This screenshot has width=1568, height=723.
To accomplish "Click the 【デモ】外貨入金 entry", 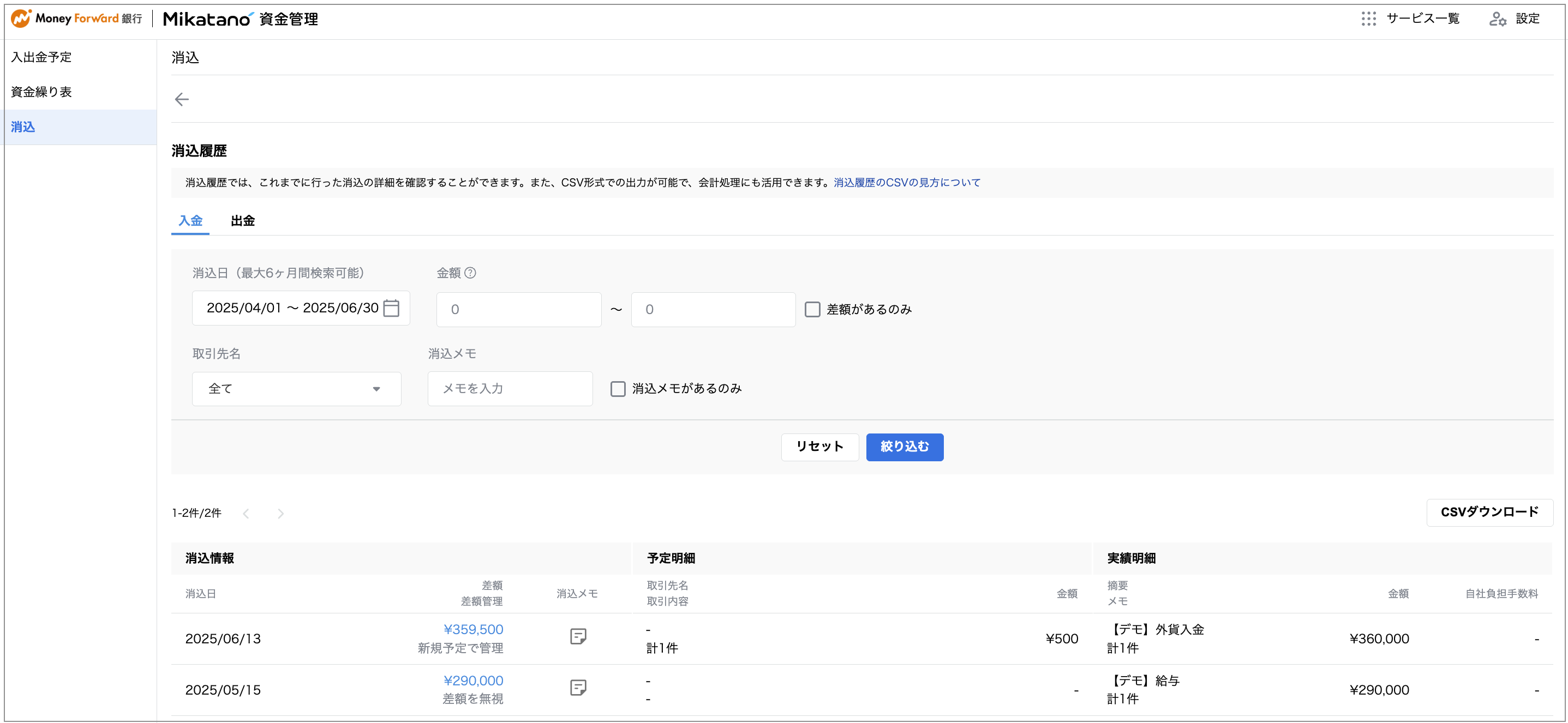I will point(1156,629).
